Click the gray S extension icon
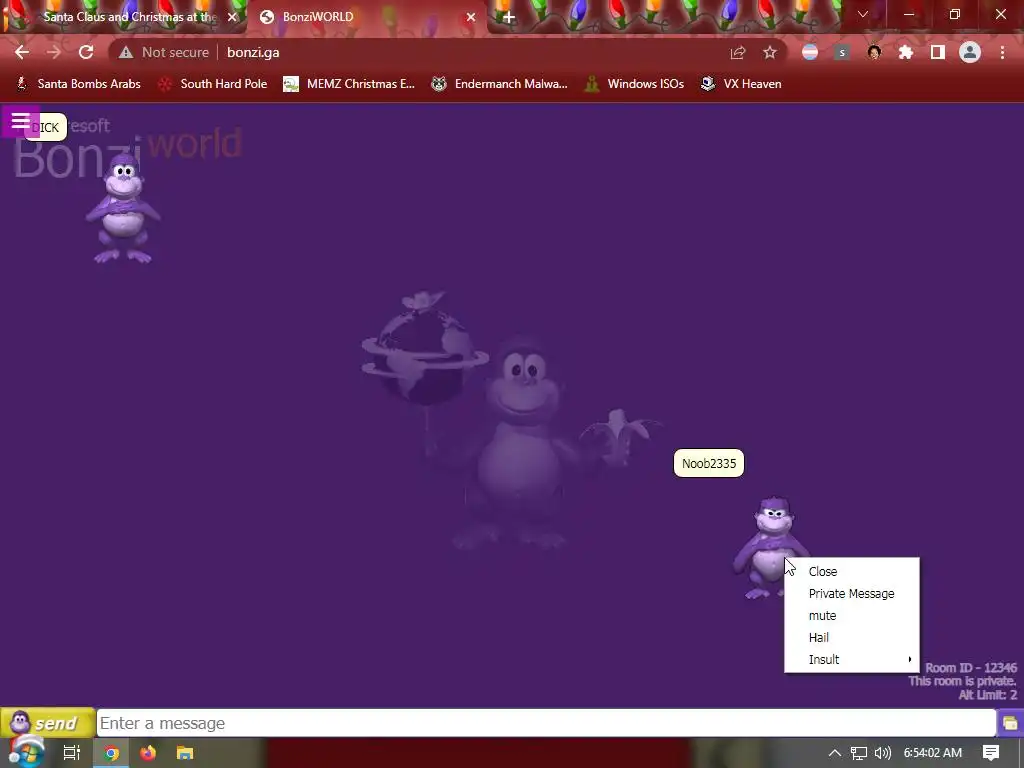Viewport: 1024px width, 768px height. 842,52
